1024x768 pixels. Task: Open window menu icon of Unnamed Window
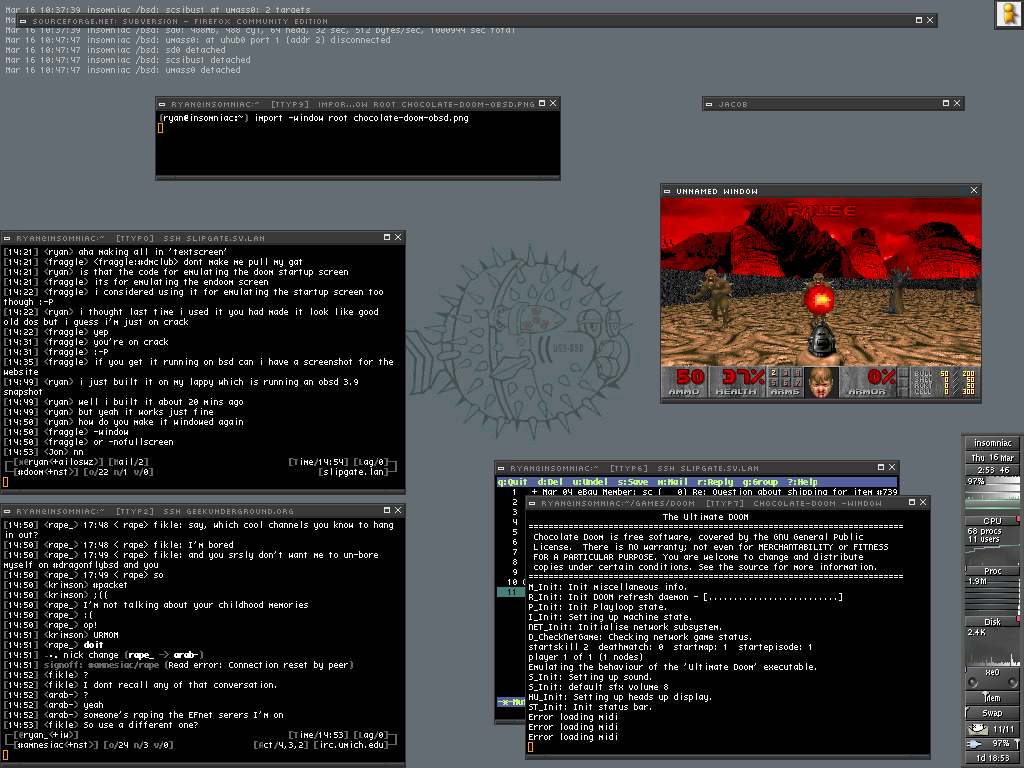coord(669,191)
